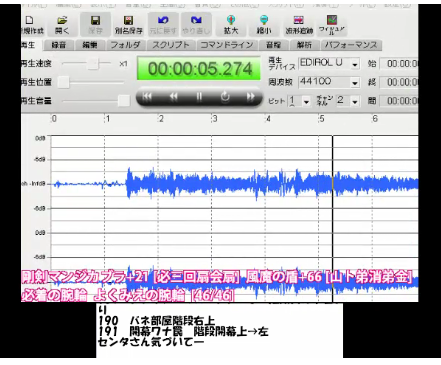The height and width of the screenshot is (365, 441).
Task: Zoom in with 拡大 icon
Action: click(231, 24)
